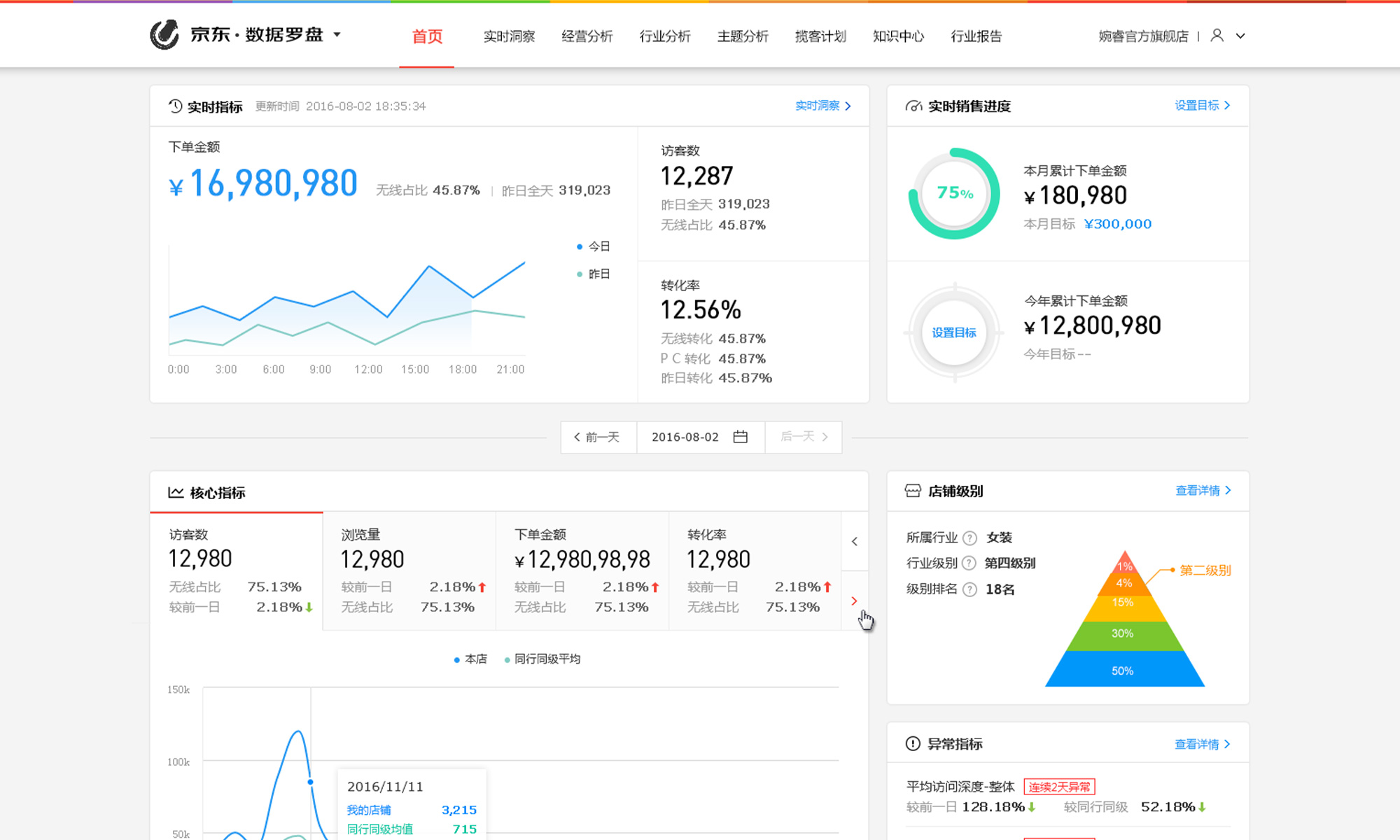Click the line chart icon beside 核心指标
The height and width of the screenshot is (840, 1400).
176,493
